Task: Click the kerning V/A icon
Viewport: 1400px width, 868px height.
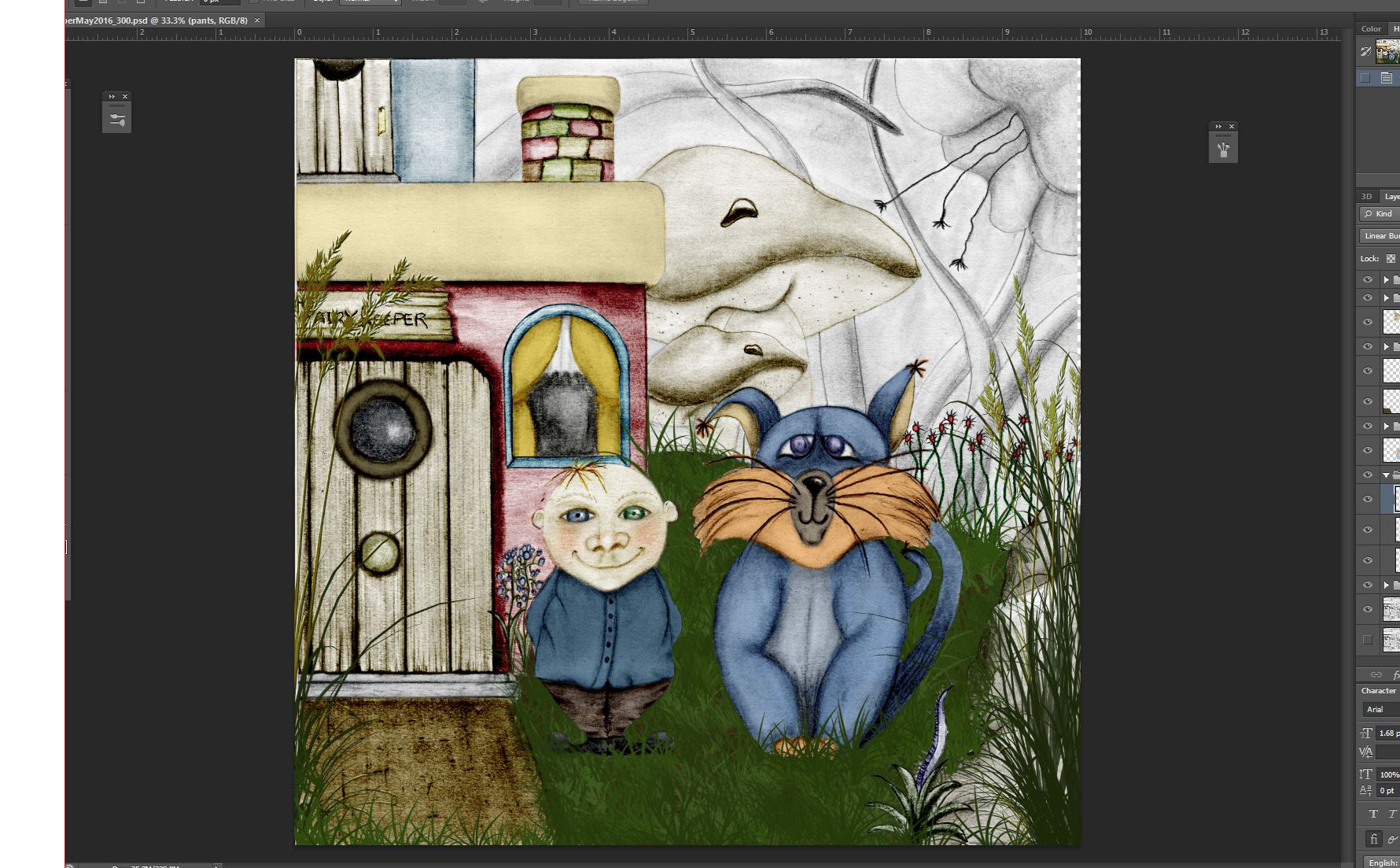Action: 1366,752
